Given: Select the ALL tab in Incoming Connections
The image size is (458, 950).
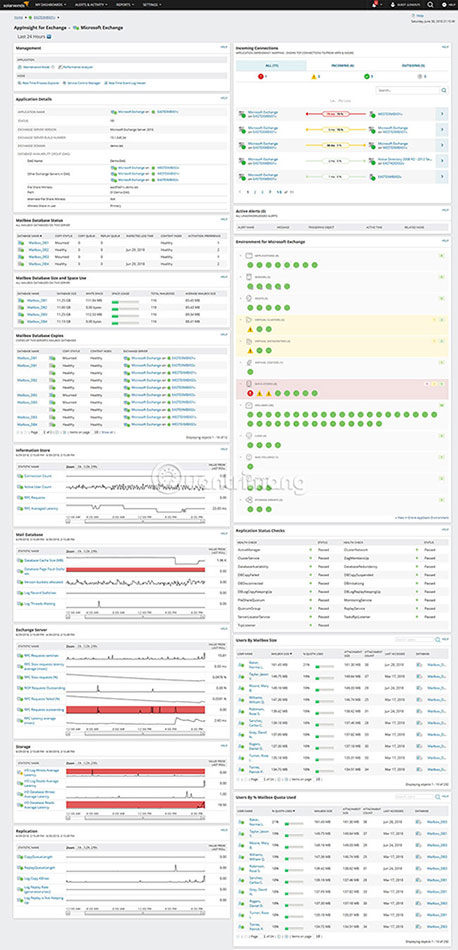Looking at the screenshot, I should (x=271, y=65).
